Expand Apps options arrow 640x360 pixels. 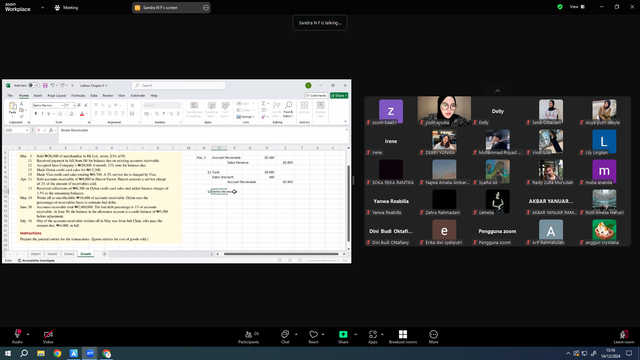(x=382, y=334)
